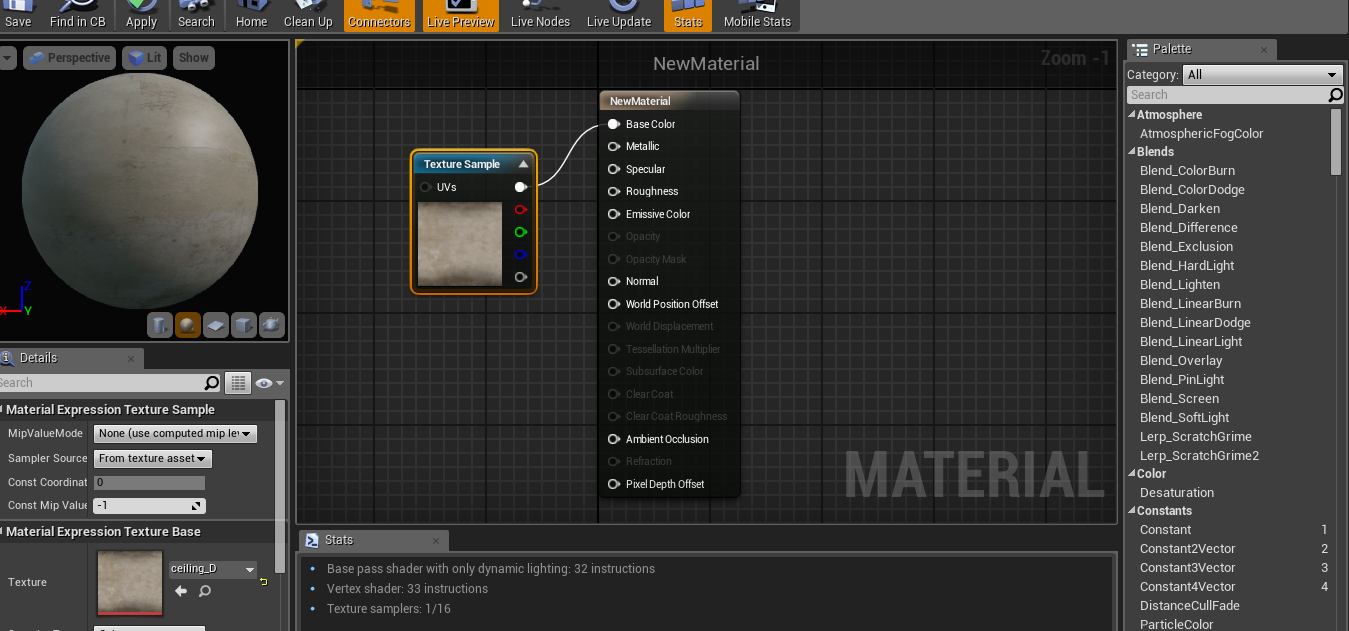The image size is (1349, 631).
Task: Reset Texture property with yellow arrow
Action: click(264, 582)
